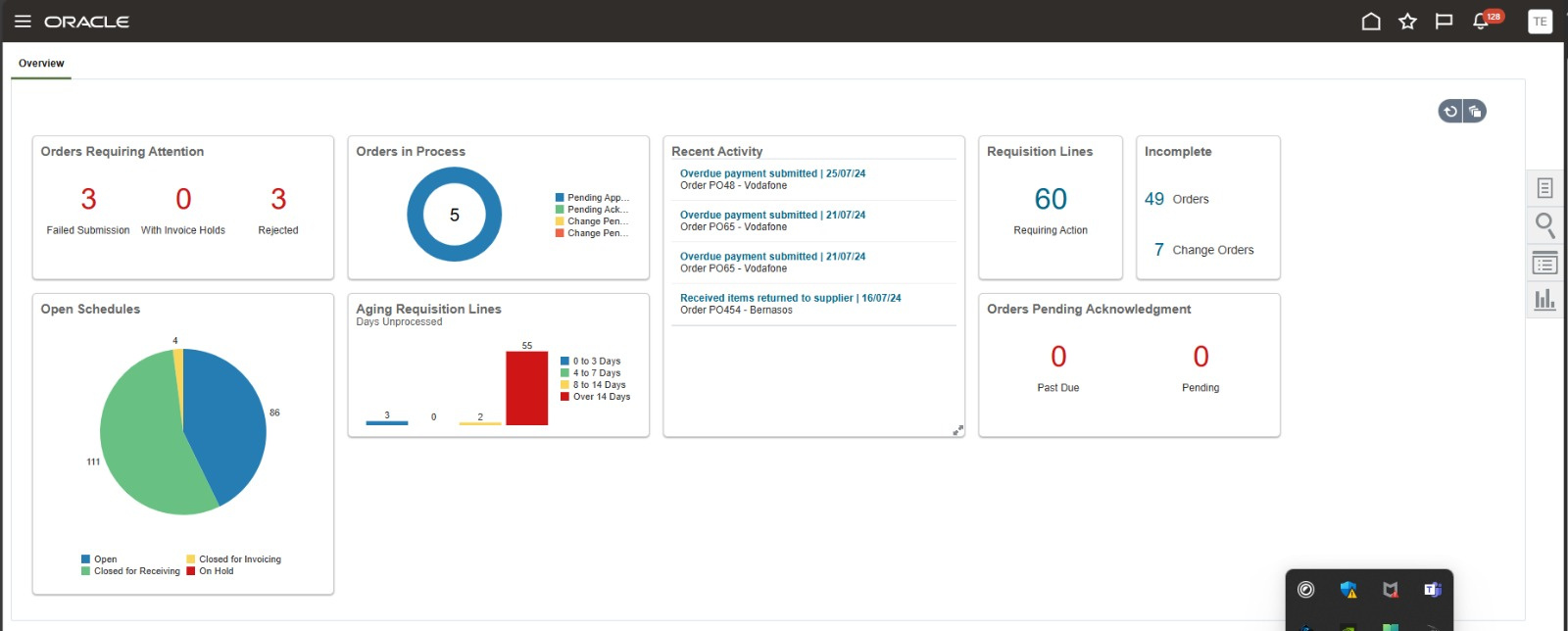The height and width of the screenshot is (631, 1568).
Task: Open Microsoft Teams tray icon
Action: [x=1432, y=590]
